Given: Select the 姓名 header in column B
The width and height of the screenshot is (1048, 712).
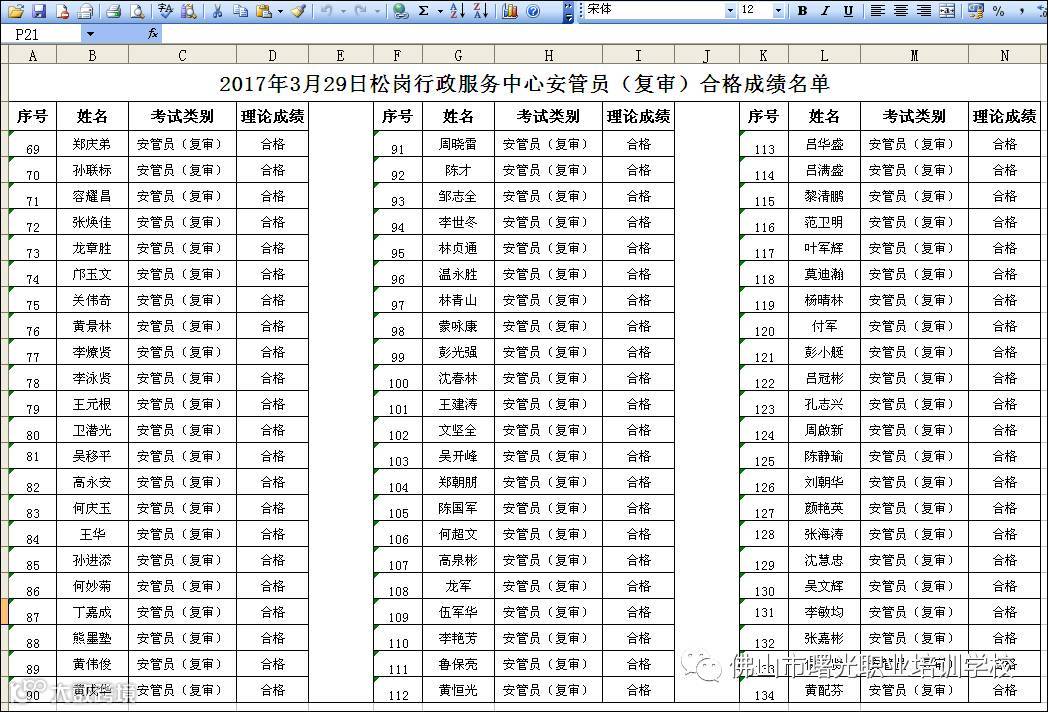Looking at the screenshot, I should [x=92, y=116].
